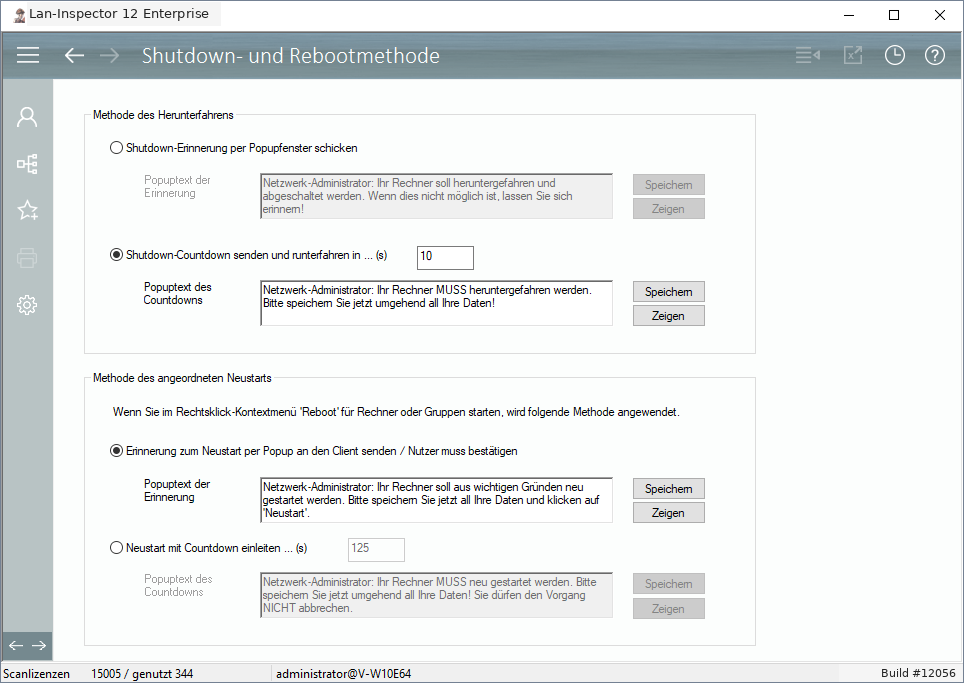Open the settings gear sidebar icon
The width and height of the screenshot is (964, 683).
[x=27, y=305]
